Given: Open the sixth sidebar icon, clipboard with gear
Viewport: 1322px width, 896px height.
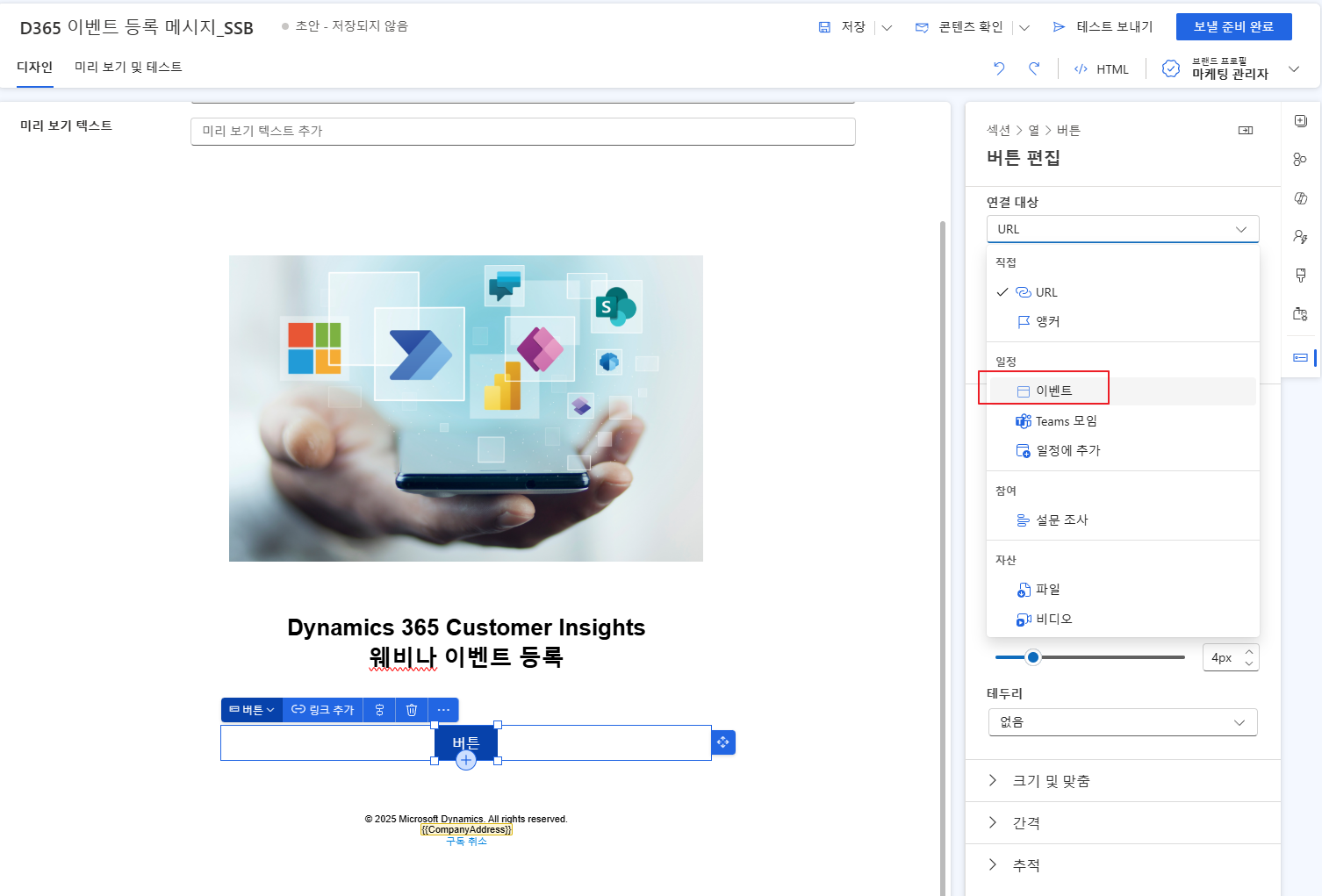Looking at the screenshot, I should tap(1301, 314).
